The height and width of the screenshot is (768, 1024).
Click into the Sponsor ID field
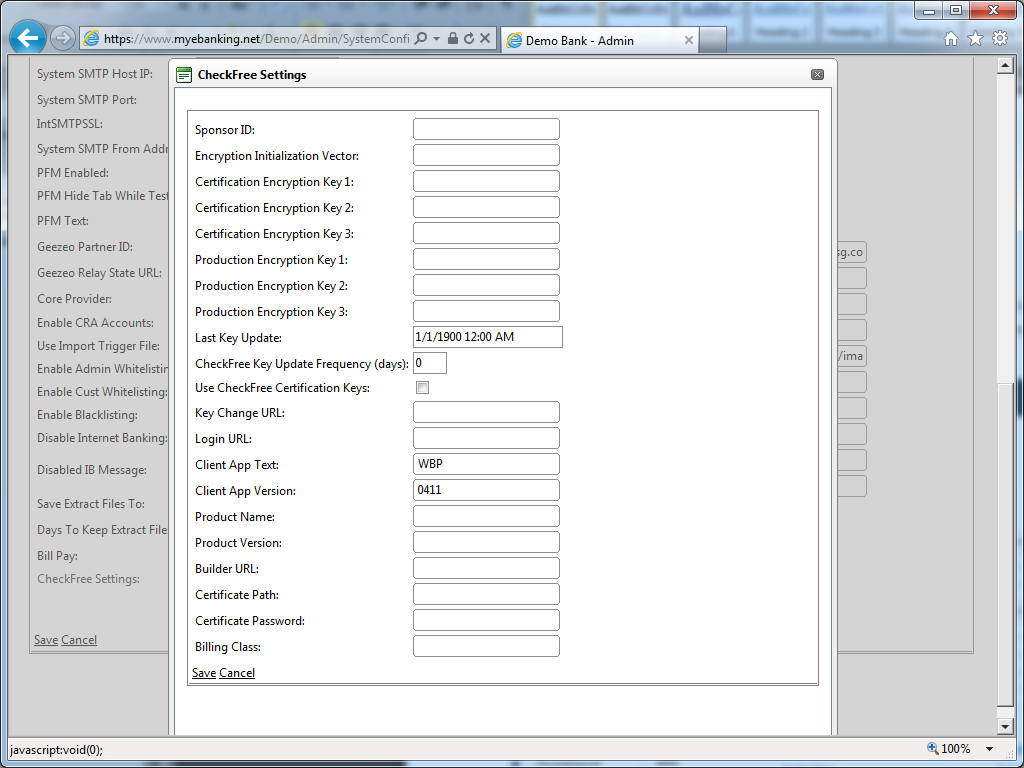click(486, 129)
